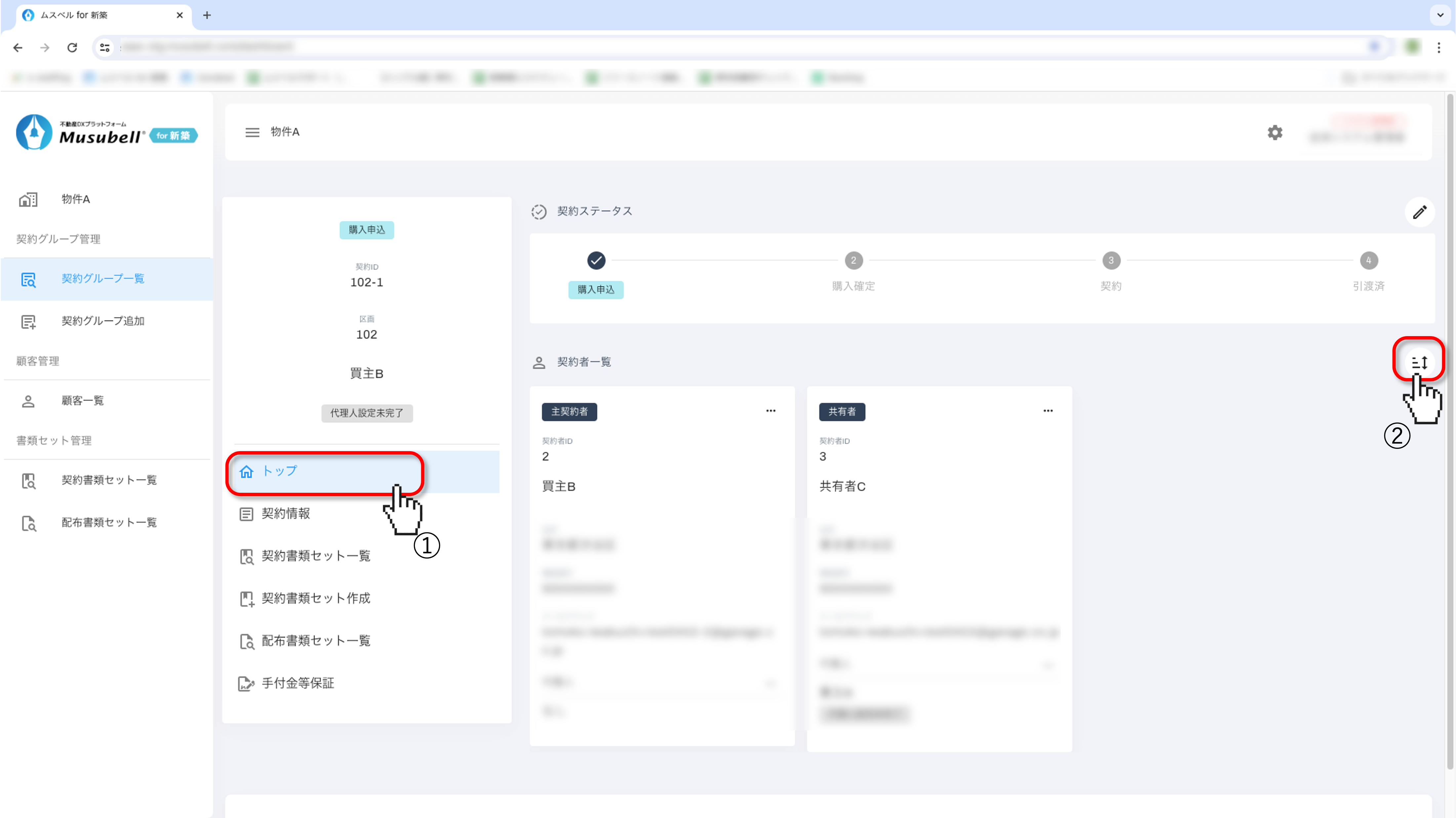The image size is (1456, 818).
Task: Expand the Chrome tab search chevron
Action: (1440, 15)
